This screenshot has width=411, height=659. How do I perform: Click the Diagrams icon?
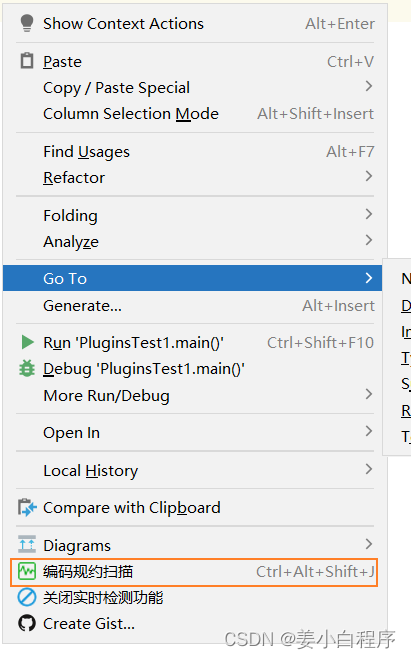27,544
